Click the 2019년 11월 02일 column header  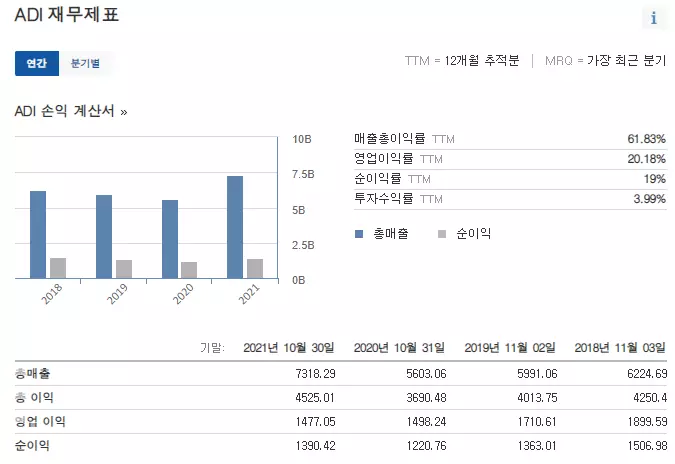coord(510,348)
